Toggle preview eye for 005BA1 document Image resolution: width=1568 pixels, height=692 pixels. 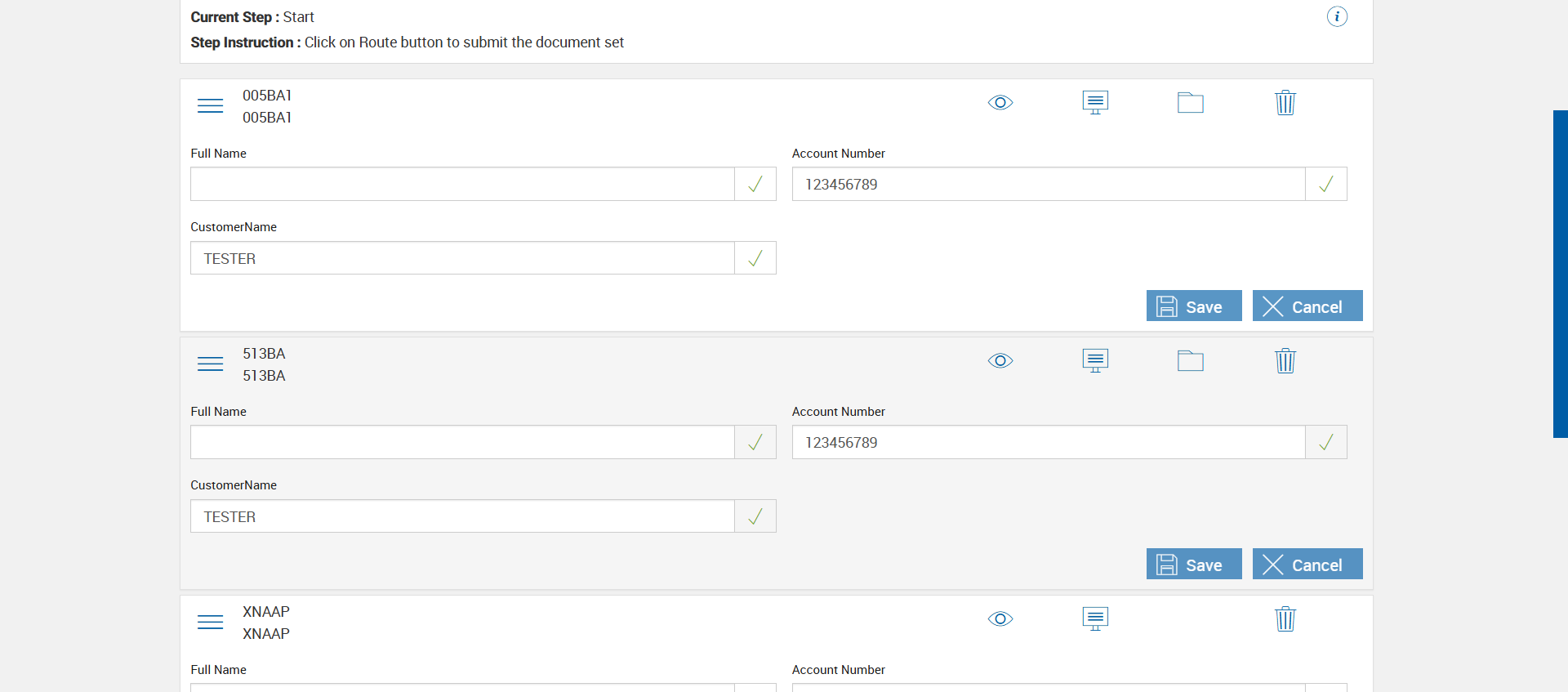click(x=1000, y=103)
